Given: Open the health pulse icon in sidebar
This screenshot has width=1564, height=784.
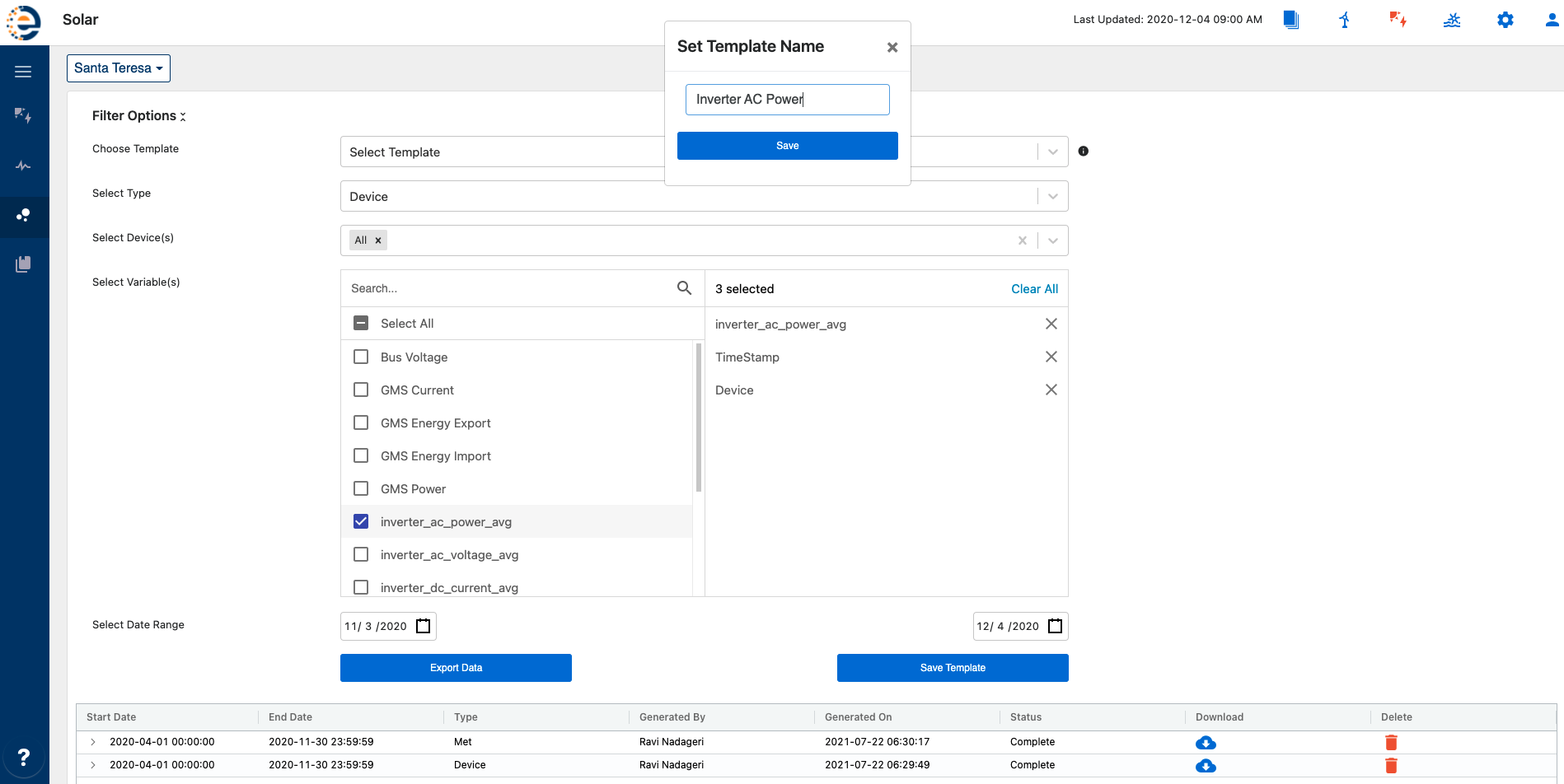Looking at the screenshot, I should (23, 166).
